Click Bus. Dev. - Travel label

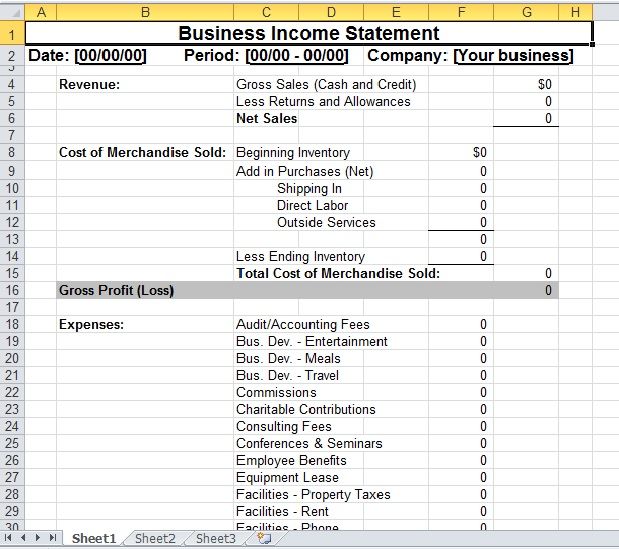tap(287, 375)
